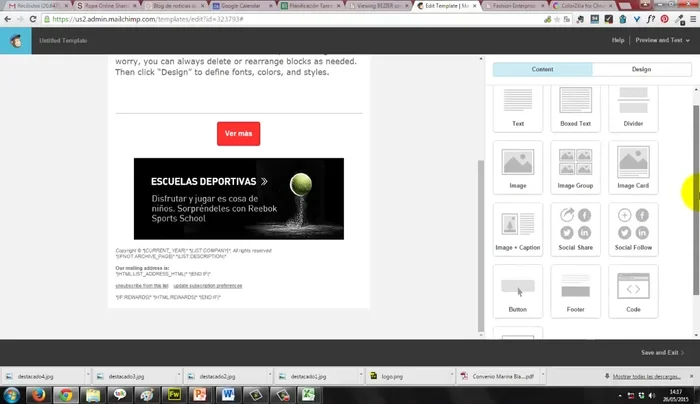Insert an Image Card block

tap(633, 167)
